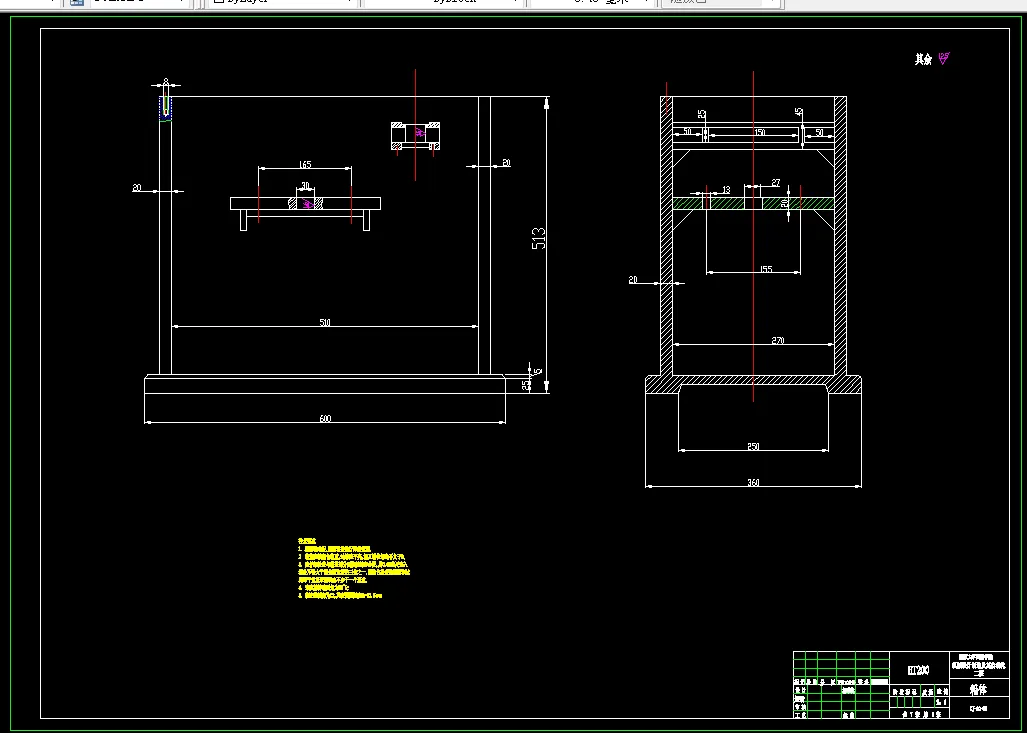
Task: Click the 25 base thickness dimension
Action: pos(526,385)
